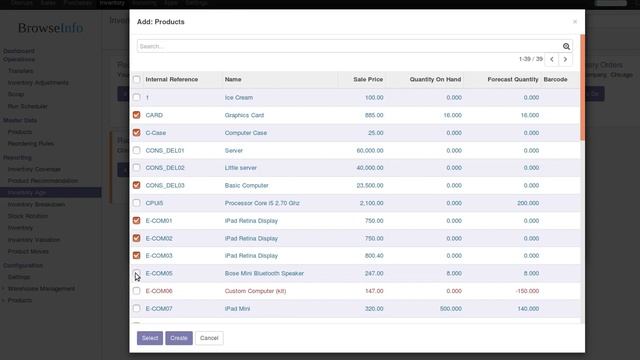This screenshot has height=360, width=640.
Task: Sort by Sale Price column header
Action: coord(368,79)
